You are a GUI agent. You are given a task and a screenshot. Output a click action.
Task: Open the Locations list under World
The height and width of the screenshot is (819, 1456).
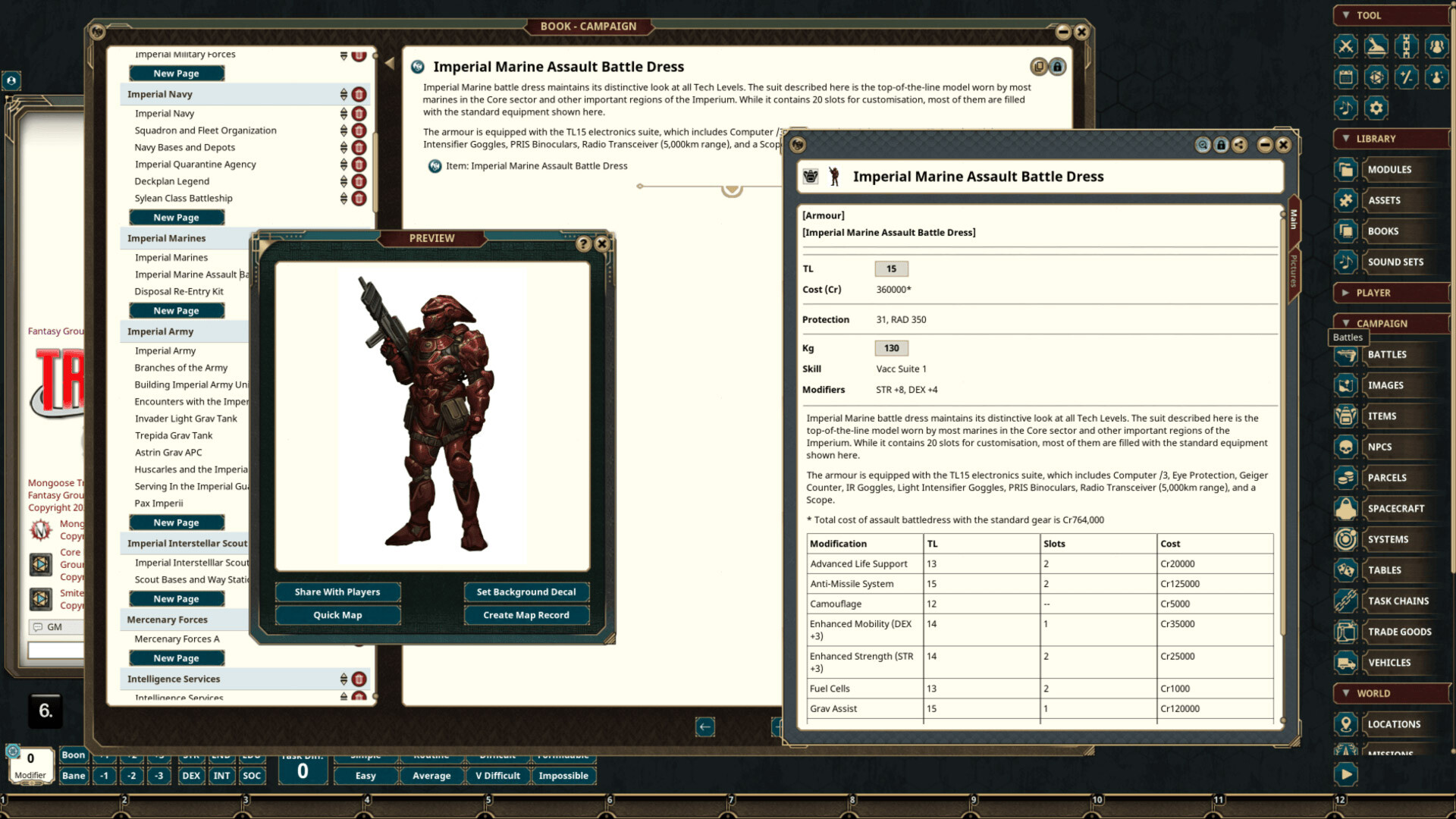click(x=1395, y=724)
